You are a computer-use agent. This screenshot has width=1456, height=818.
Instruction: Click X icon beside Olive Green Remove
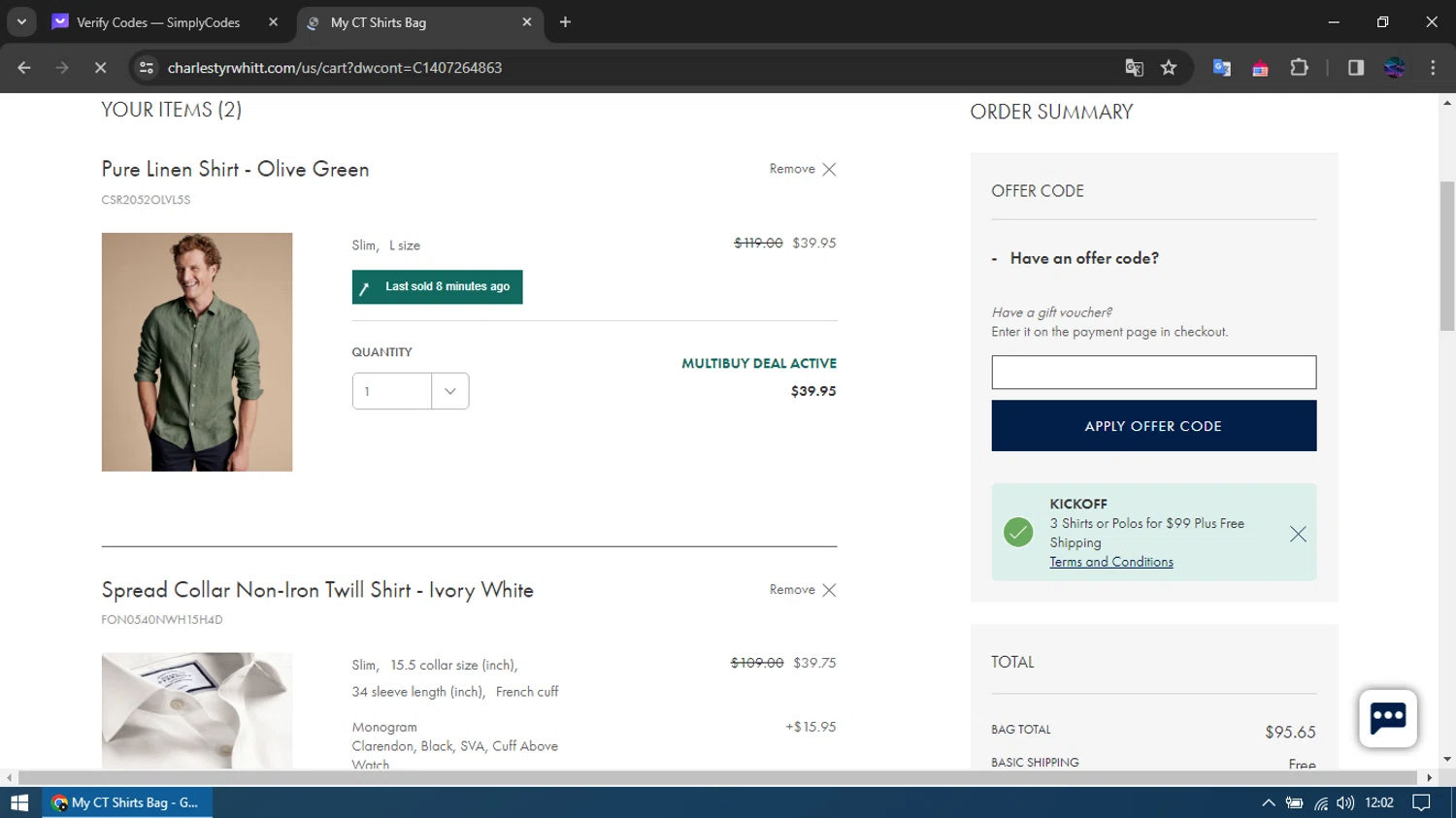pos(829,169)
